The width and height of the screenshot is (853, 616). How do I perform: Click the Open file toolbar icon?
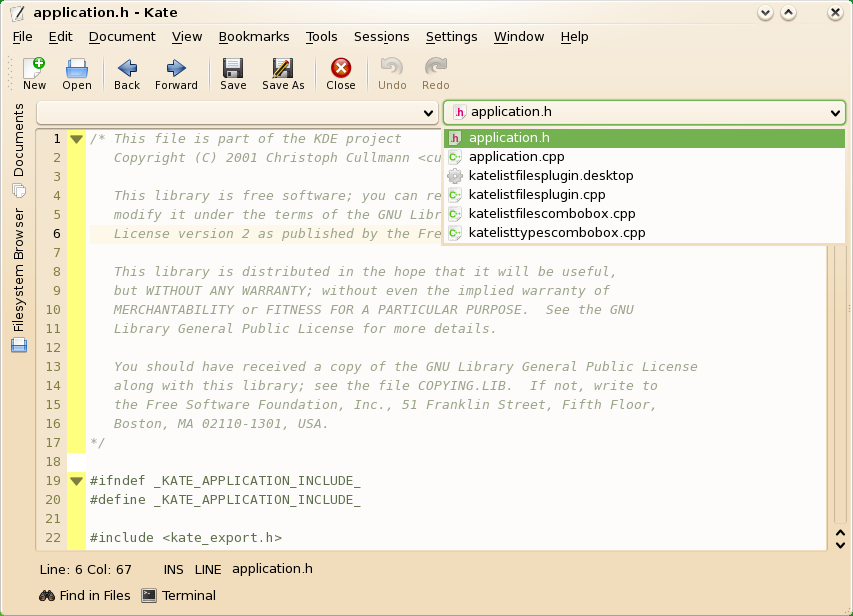click(77, 73)
